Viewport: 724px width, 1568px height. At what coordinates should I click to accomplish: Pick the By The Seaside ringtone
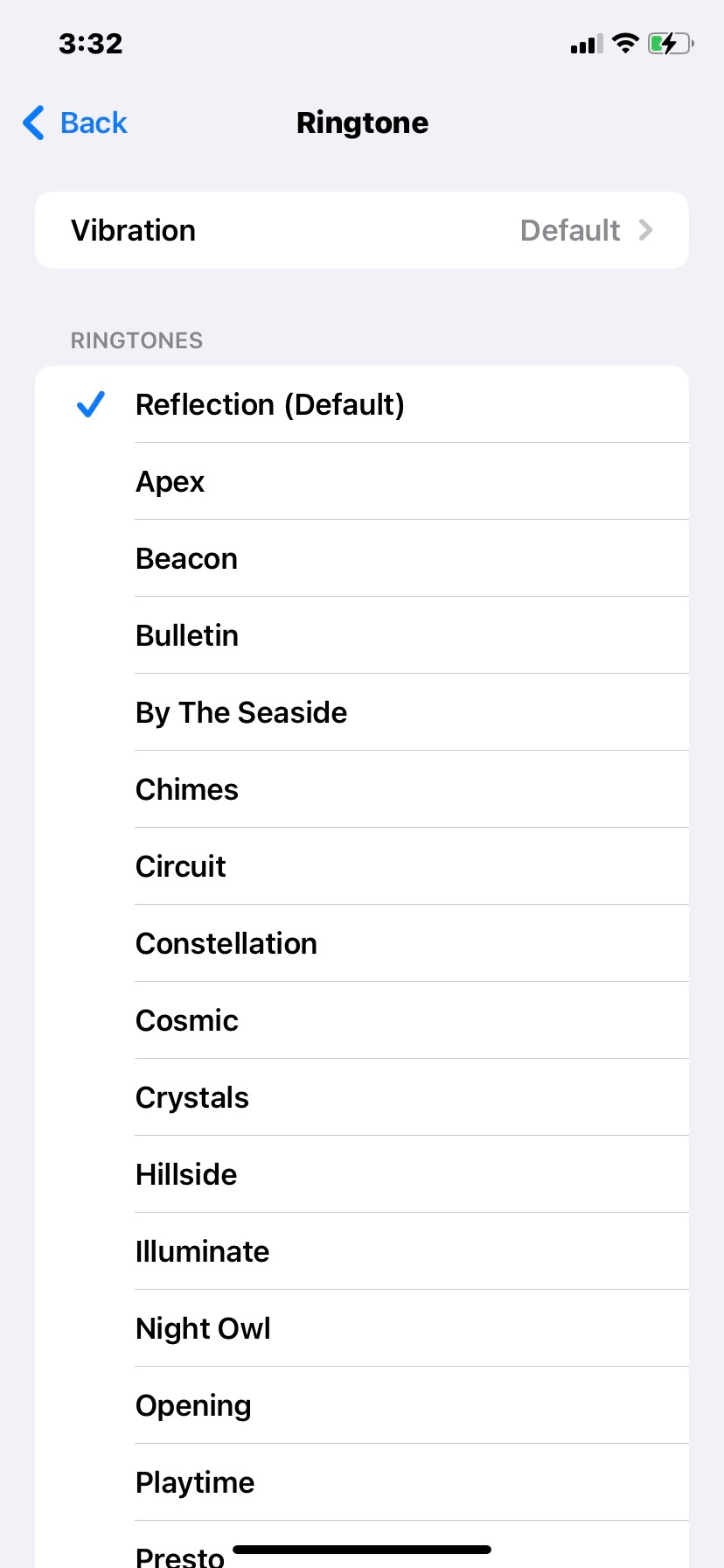241,712
